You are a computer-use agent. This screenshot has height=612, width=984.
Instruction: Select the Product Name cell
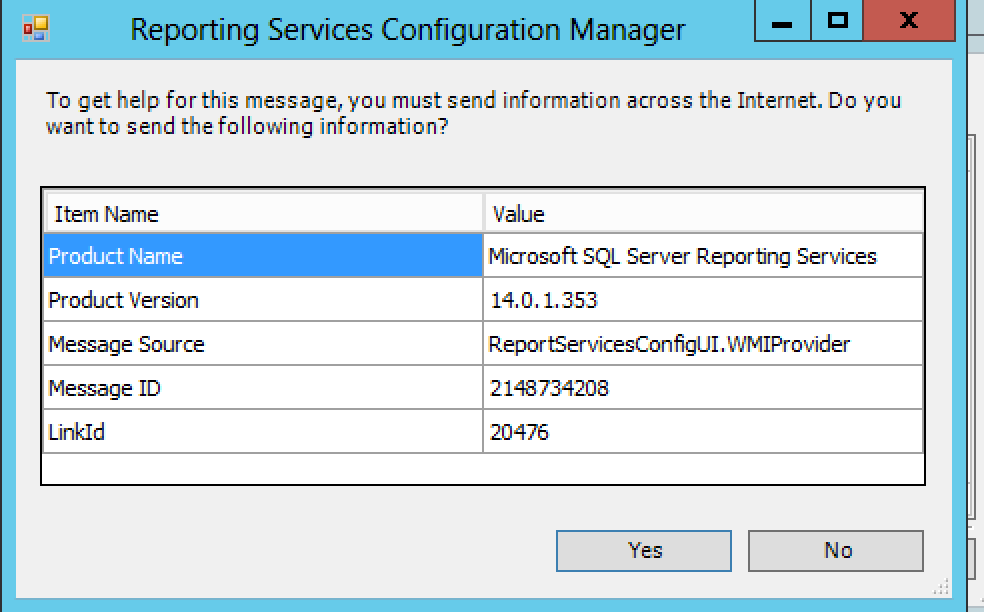point(263,255)
